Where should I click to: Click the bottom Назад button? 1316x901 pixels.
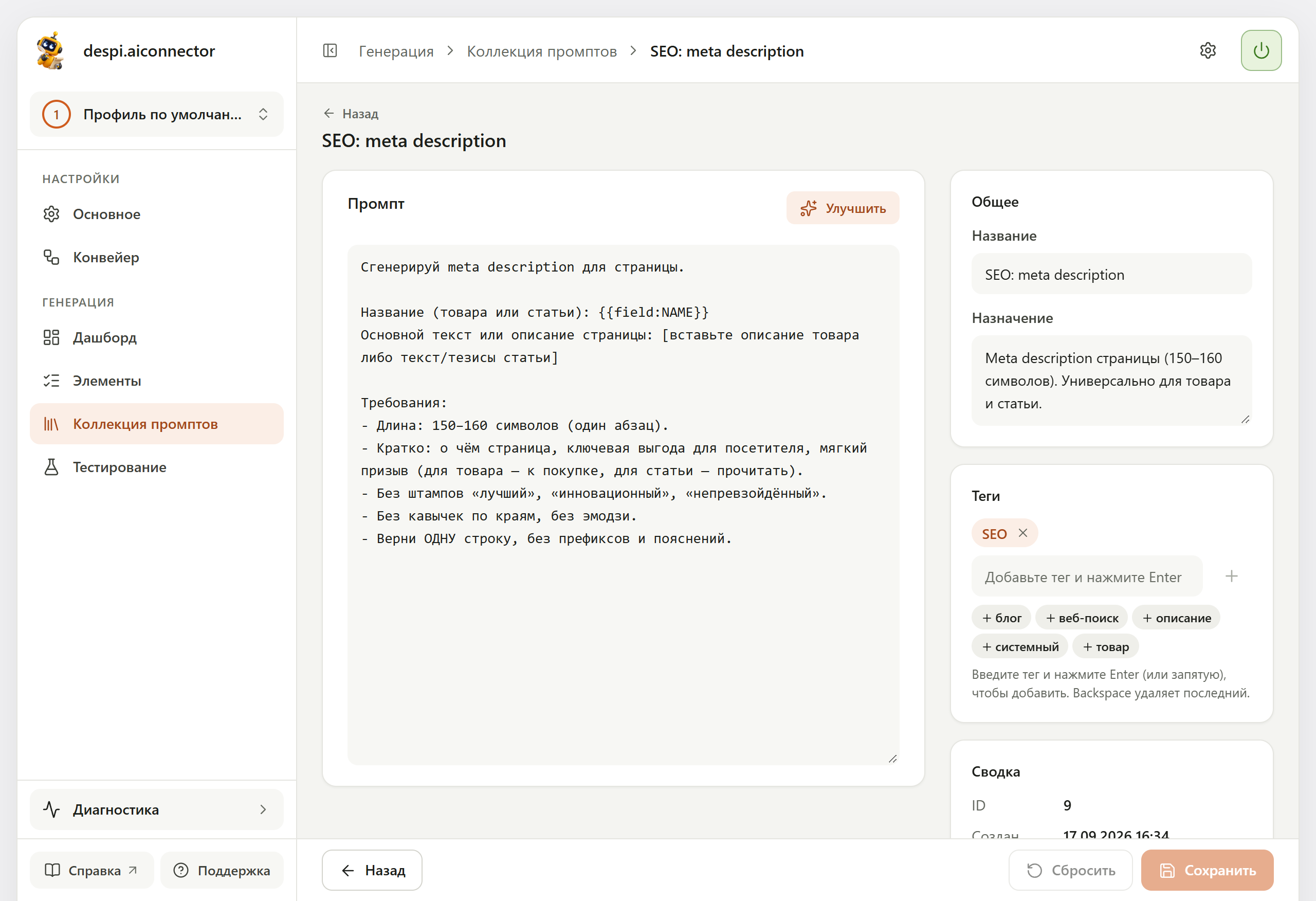(372, 870)
